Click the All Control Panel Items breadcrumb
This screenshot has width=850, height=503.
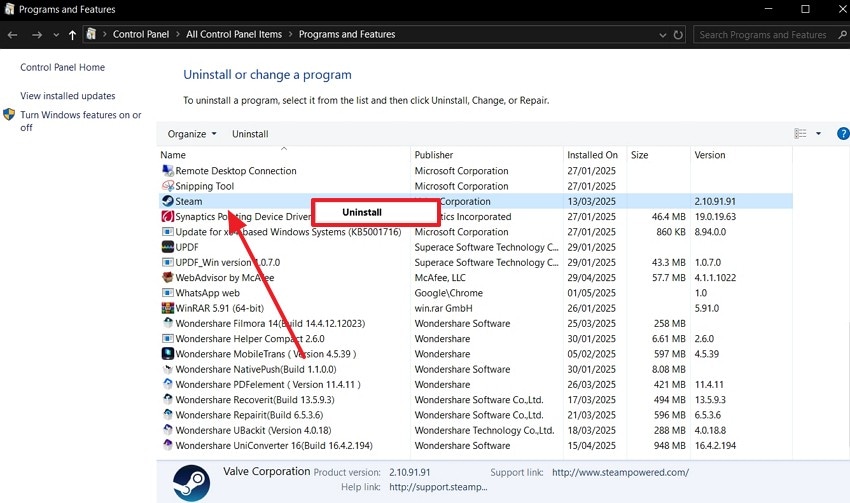(x=234, y=34)
